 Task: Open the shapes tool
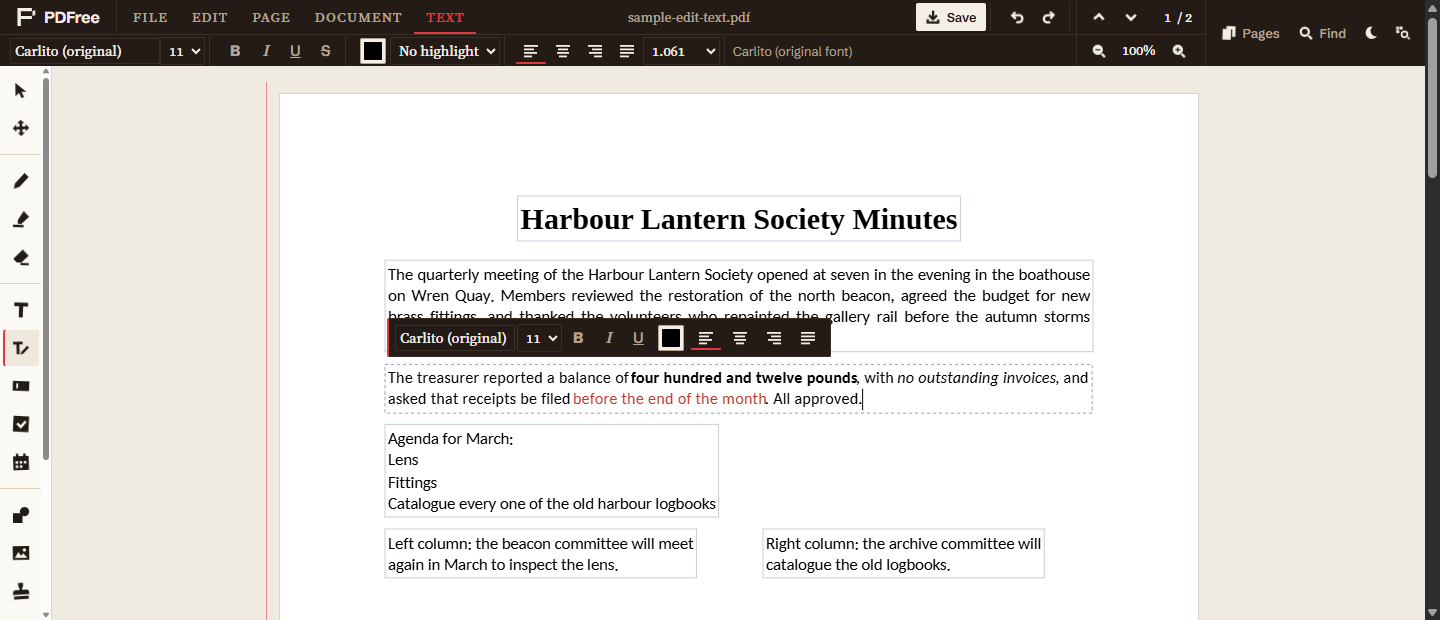pyautogui.click(x=20, y=515)
